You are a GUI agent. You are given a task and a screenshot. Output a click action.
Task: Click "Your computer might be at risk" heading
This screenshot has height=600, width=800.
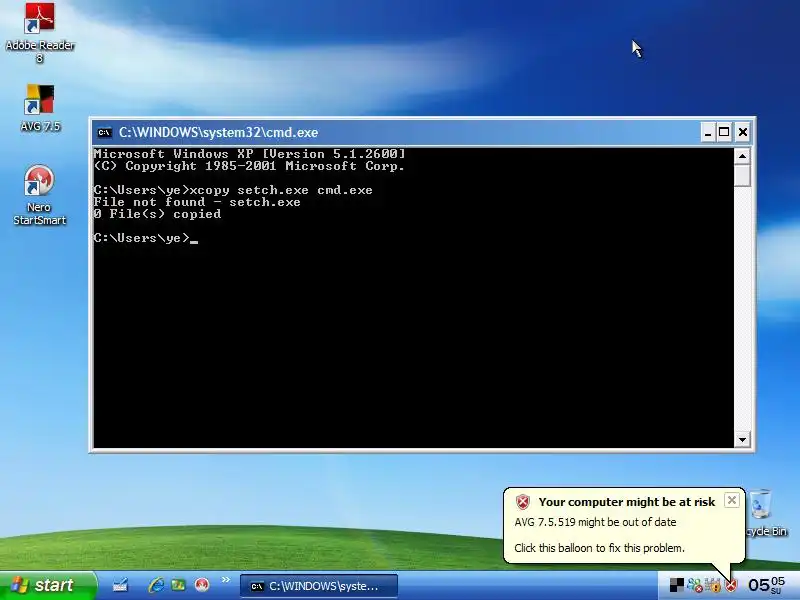[x=627, y=502]
